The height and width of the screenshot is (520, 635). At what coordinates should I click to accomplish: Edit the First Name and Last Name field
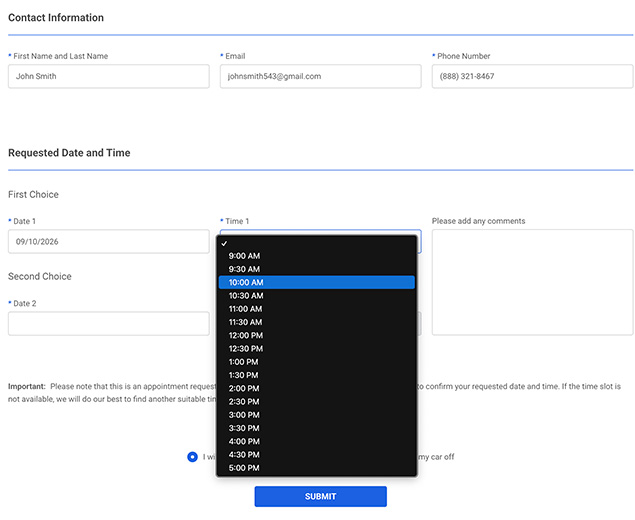click(x=109, y=76)
